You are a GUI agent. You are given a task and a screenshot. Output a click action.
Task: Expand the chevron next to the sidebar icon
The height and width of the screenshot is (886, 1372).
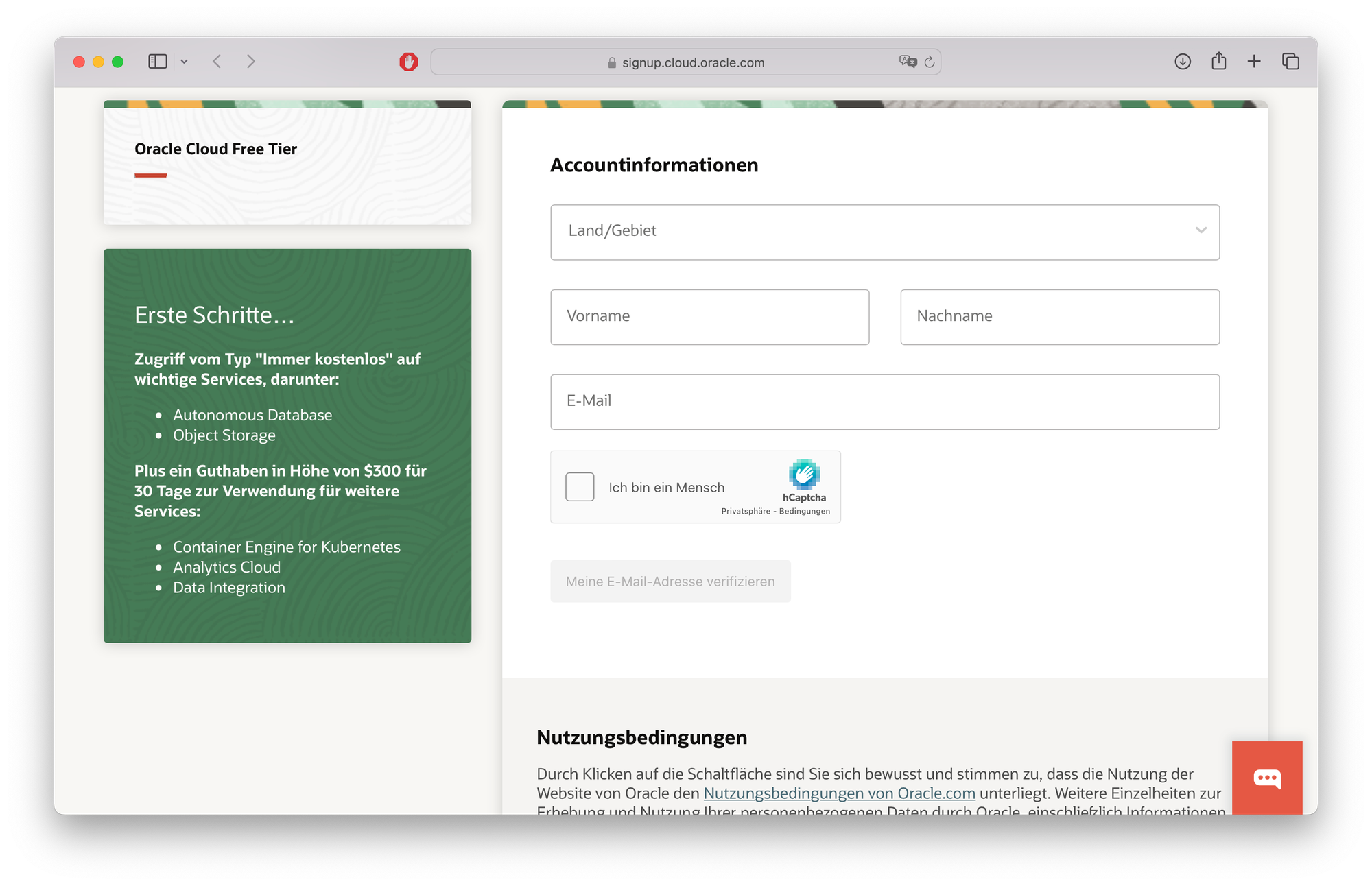click(183, 61)
